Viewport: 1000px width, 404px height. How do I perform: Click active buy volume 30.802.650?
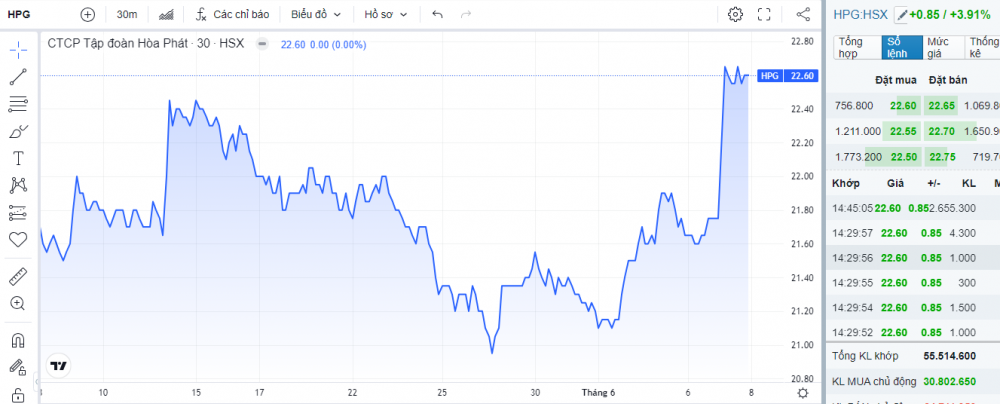(949, 382)
